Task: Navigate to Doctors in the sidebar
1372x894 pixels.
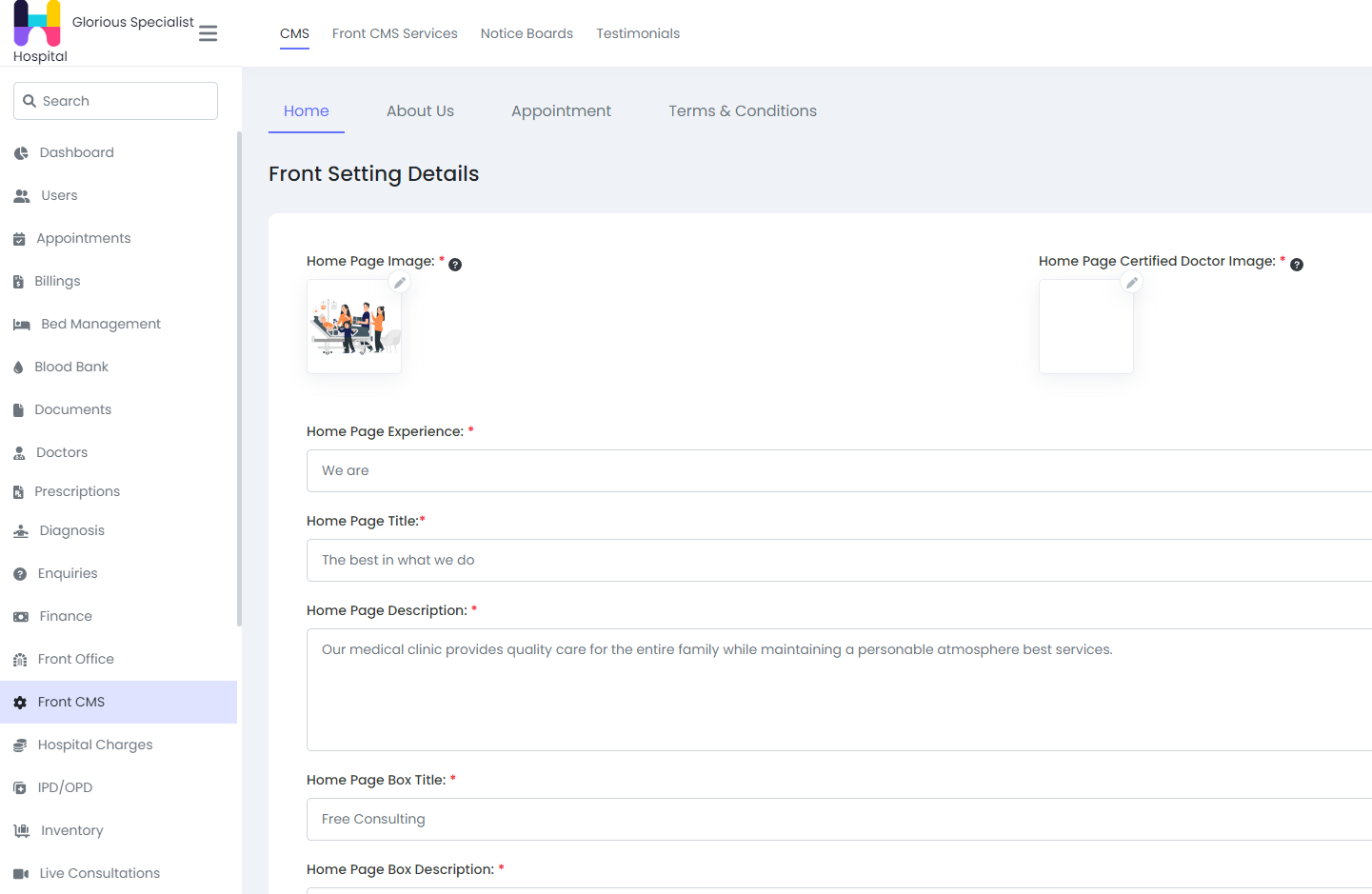Action: coord(62,452)
